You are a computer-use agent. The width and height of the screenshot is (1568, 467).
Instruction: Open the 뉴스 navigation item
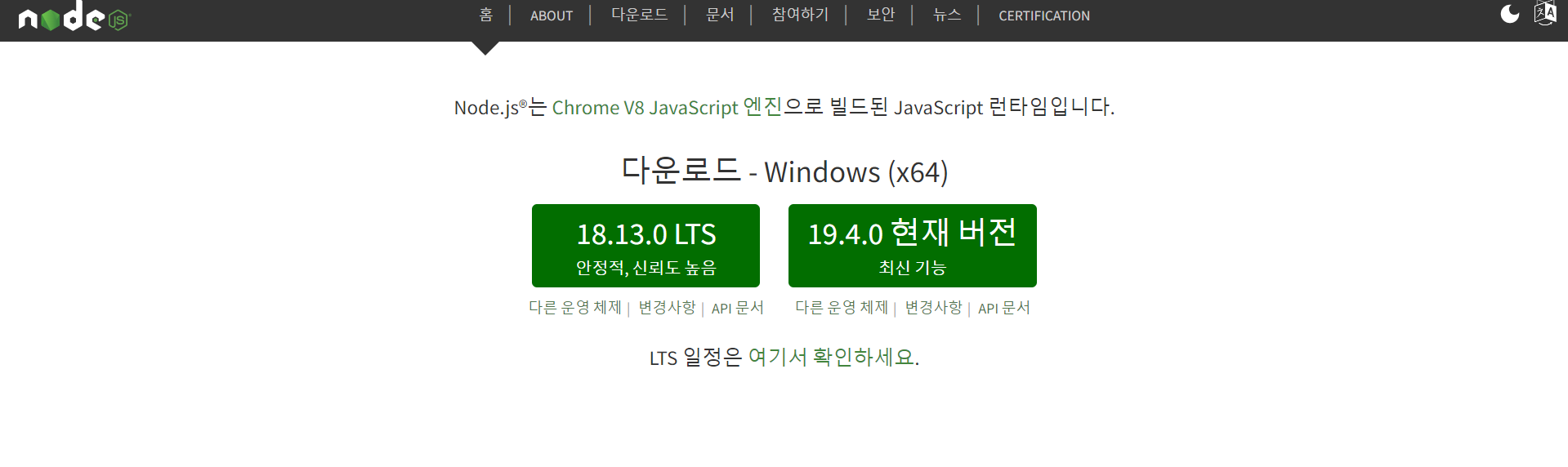pyautogui.click(x=947, y=15)
